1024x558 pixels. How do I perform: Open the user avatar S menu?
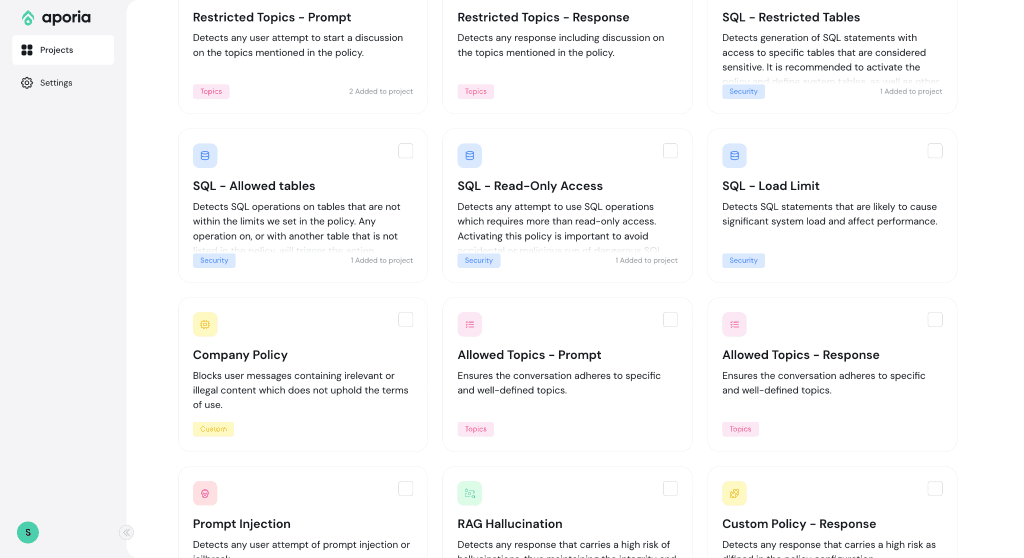(x=28, y=532)
